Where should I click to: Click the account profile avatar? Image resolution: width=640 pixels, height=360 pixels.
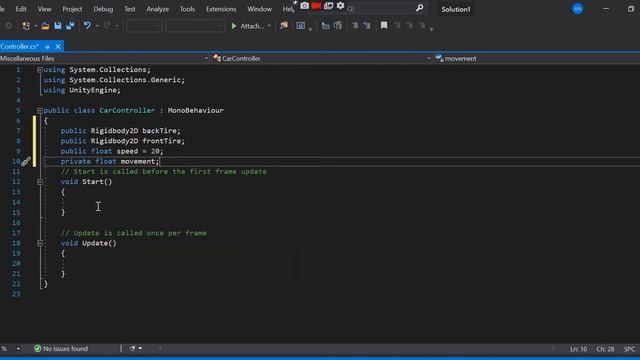577,9
